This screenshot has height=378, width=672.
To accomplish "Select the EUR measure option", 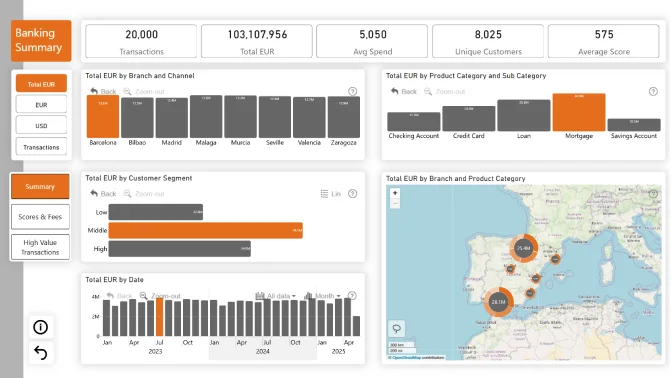I will pyautogui.click(x=41, y=105).
